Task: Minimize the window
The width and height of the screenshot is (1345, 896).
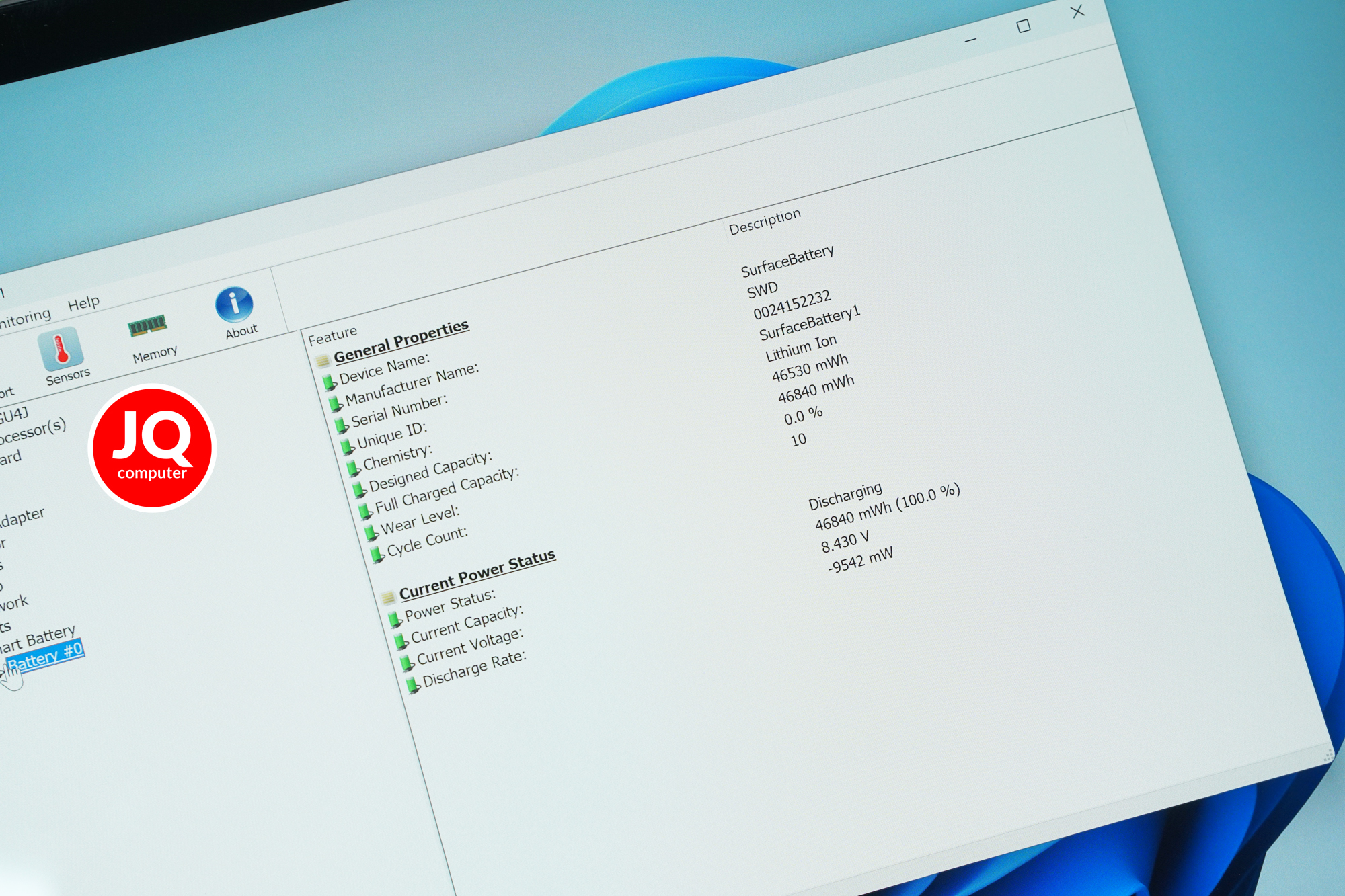Action: tap(970, 40)
